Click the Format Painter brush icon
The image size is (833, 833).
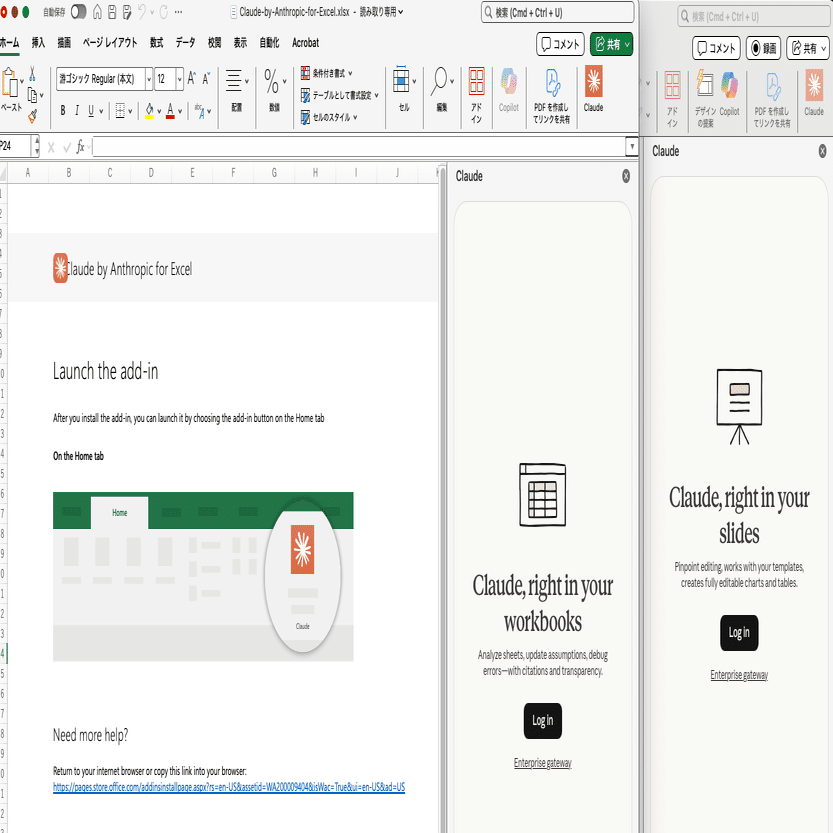pos(32,116)
